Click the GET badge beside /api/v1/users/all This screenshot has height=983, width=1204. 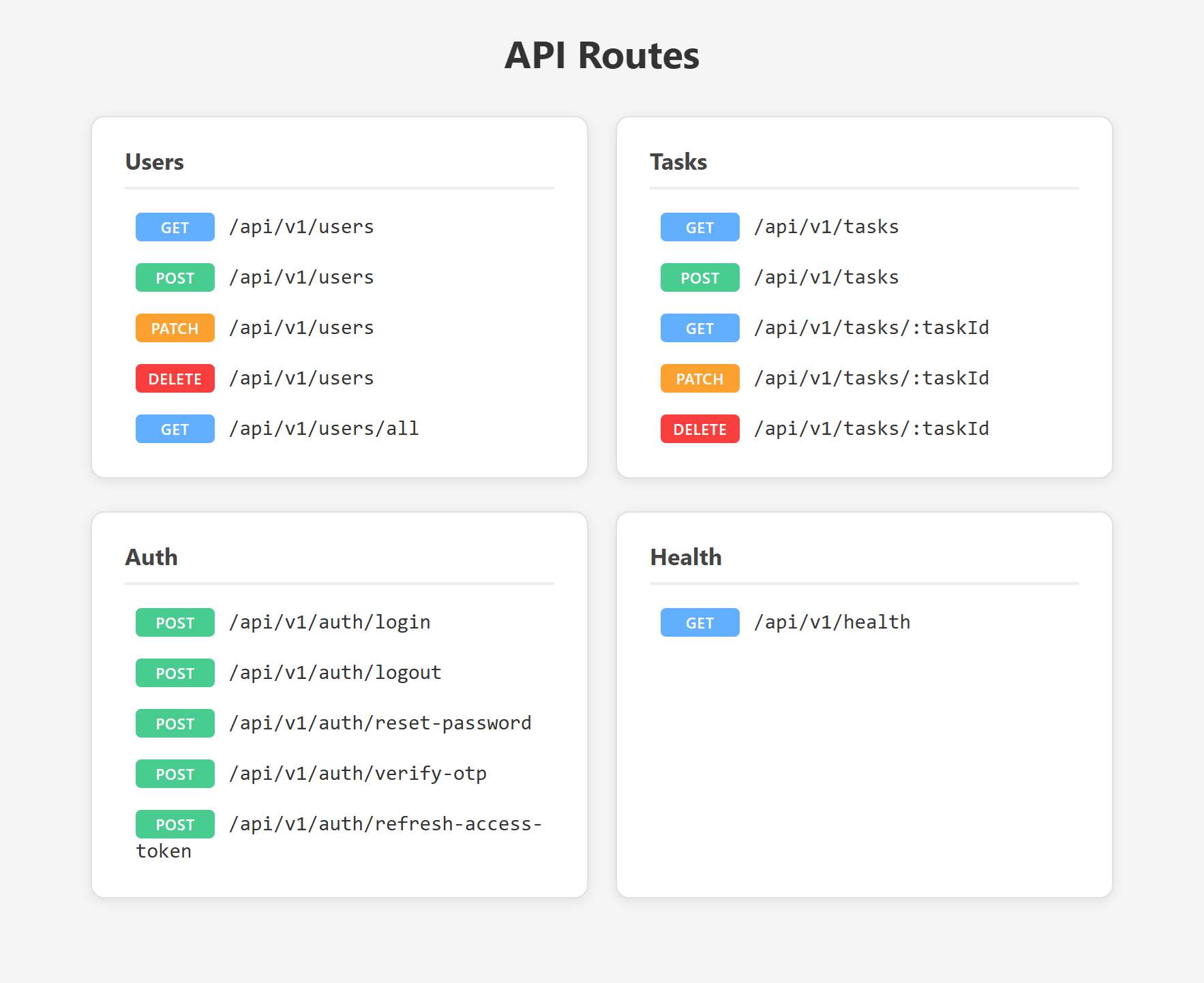(x=175, y=429)
